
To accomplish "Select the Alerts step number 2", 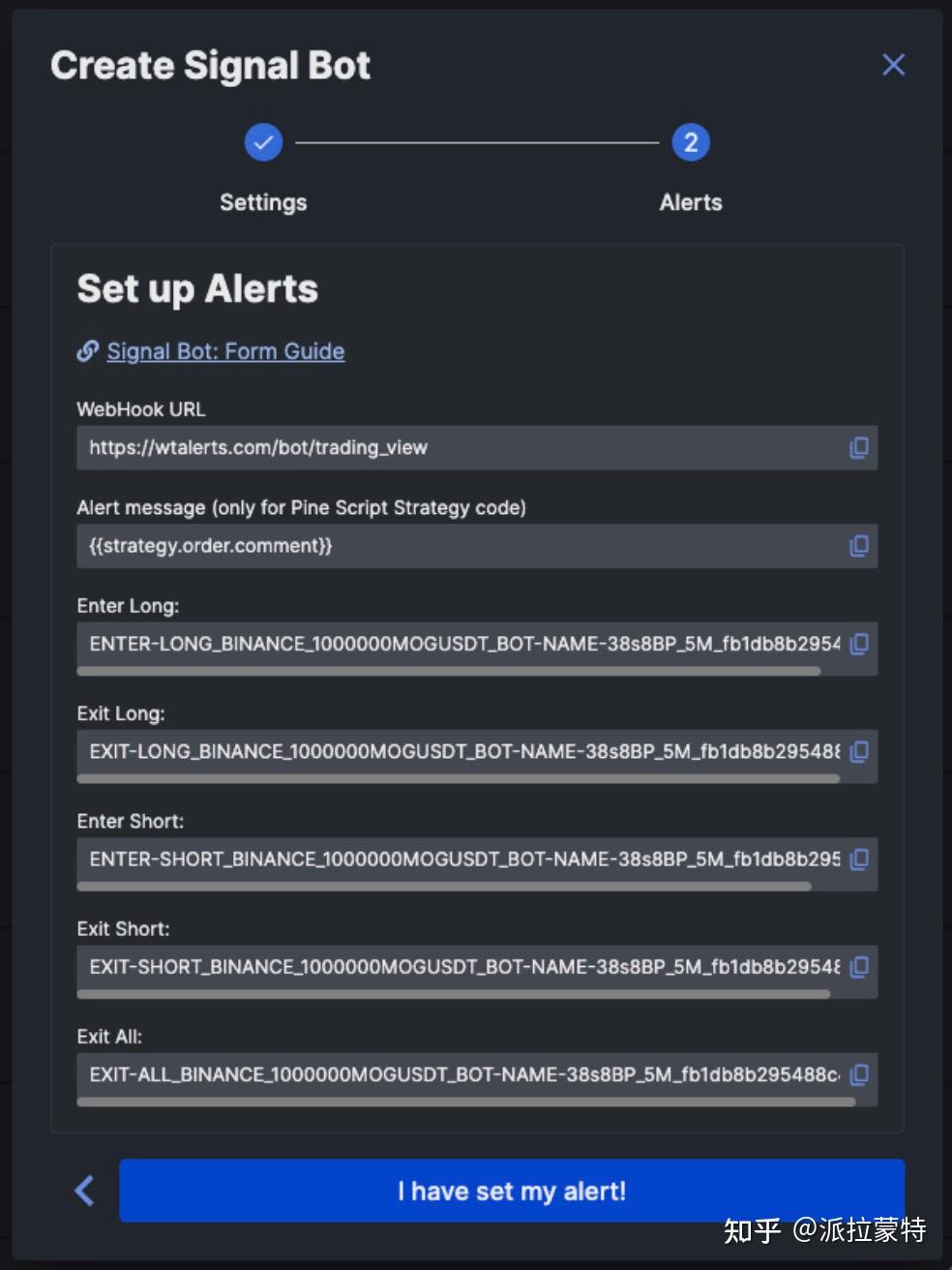I will click(x=691, y=142).
